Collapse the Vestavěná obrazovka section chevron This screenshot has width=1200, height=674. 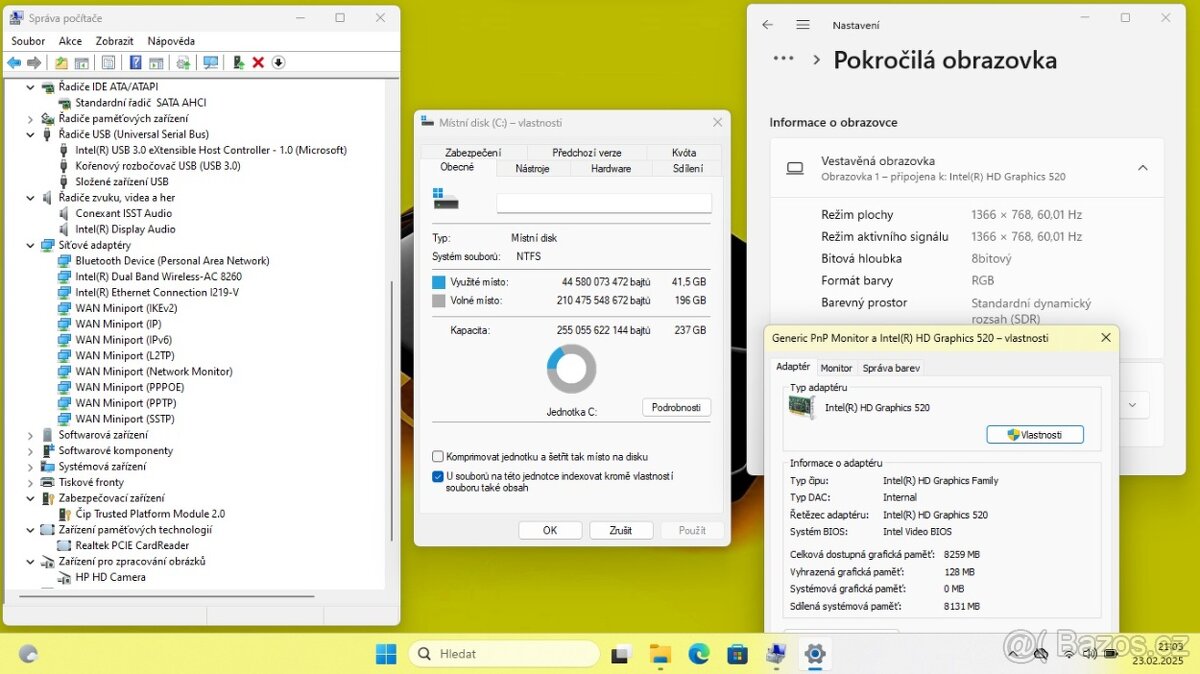[x=1143, y=167]
